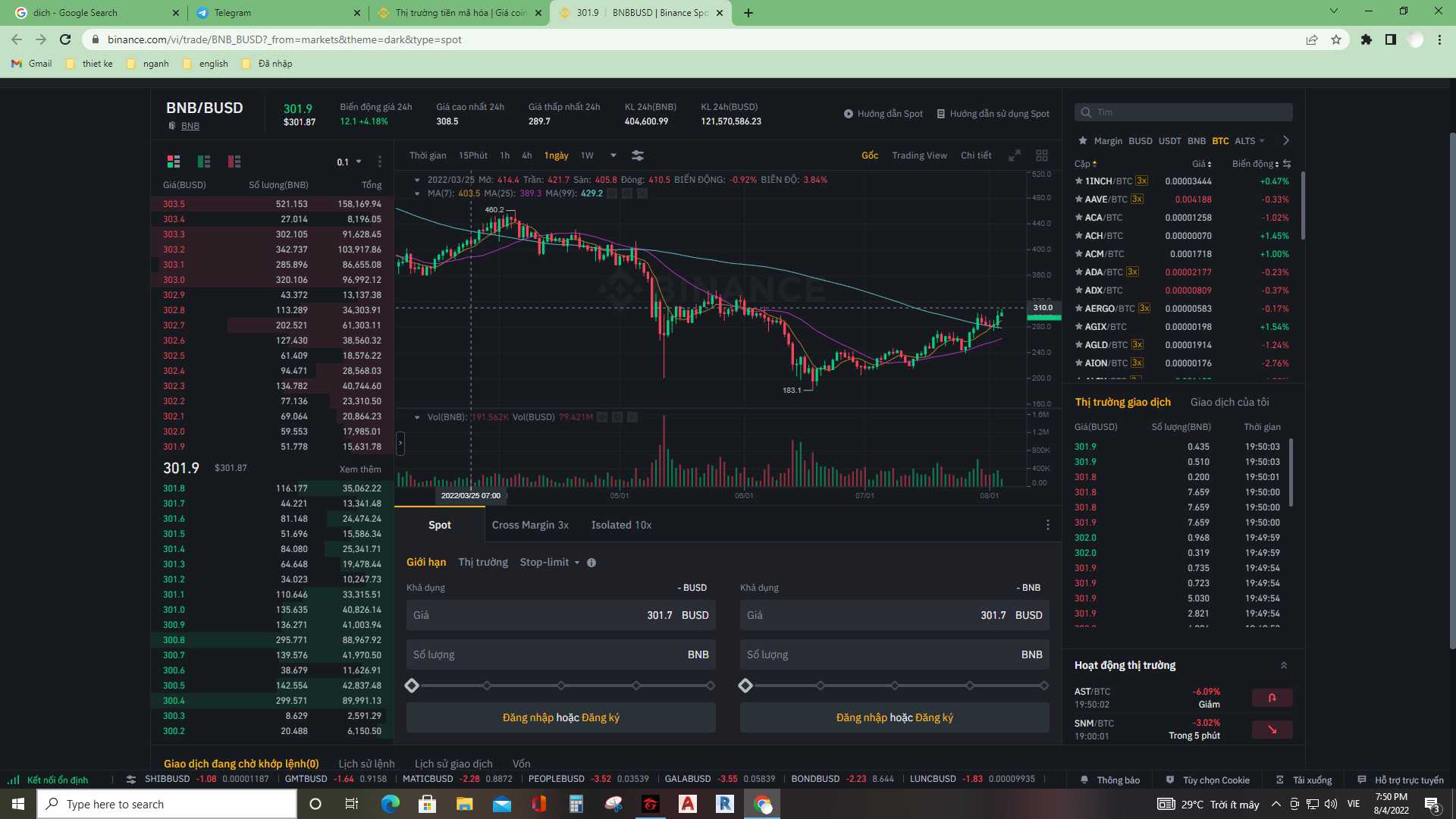Open Chrome tab search dropdown
The width and height of the screenshot is (1456, 819).
pyautogui.click(x=1334, y=11)
